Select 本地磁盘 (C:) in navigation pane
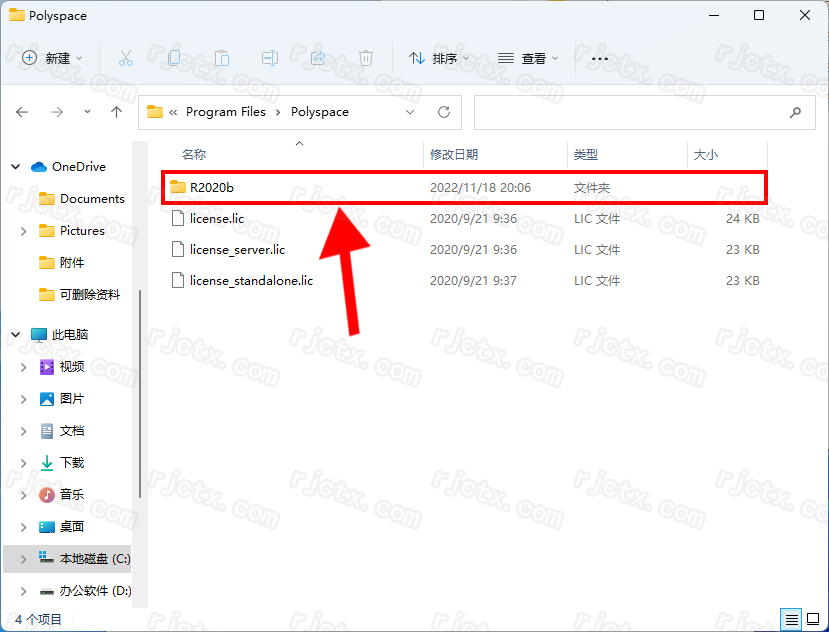 [x=94, y=559]
